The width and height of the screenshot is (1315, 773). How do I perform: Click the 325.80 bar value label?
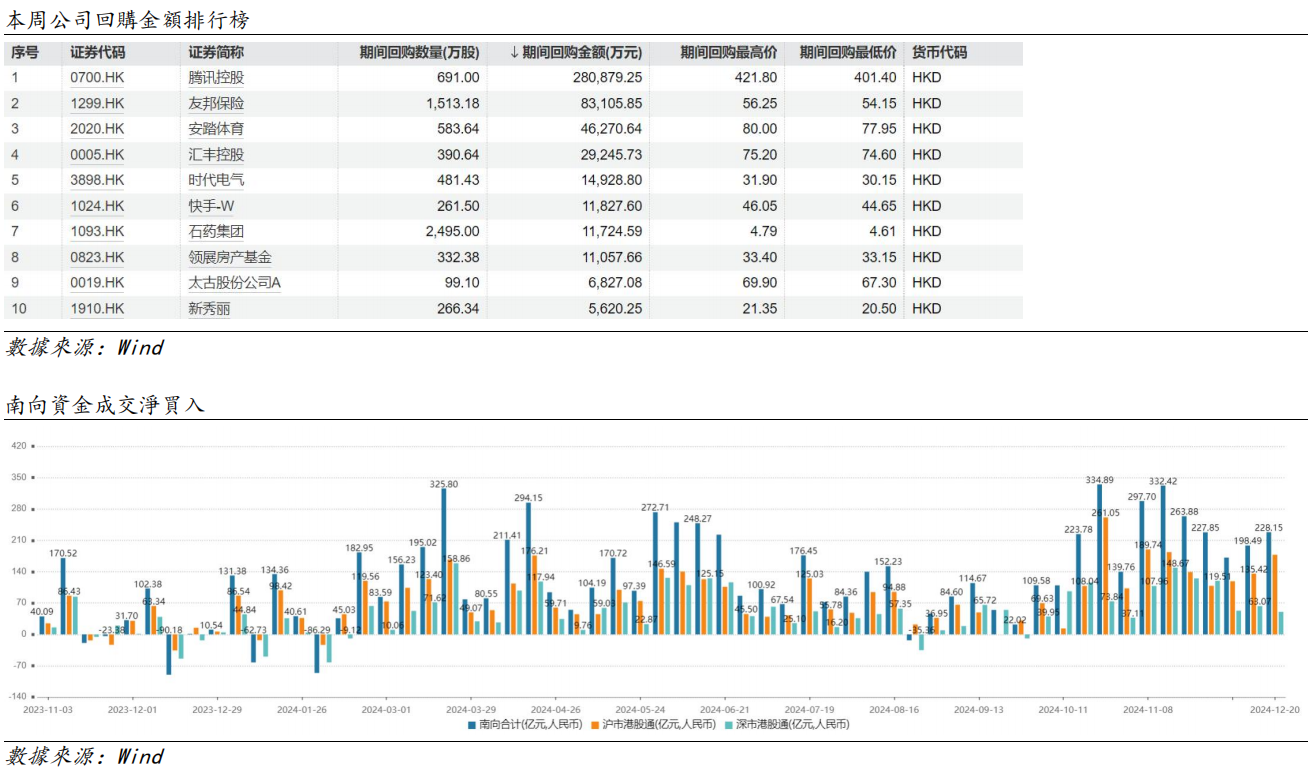[x=444, y=484]
